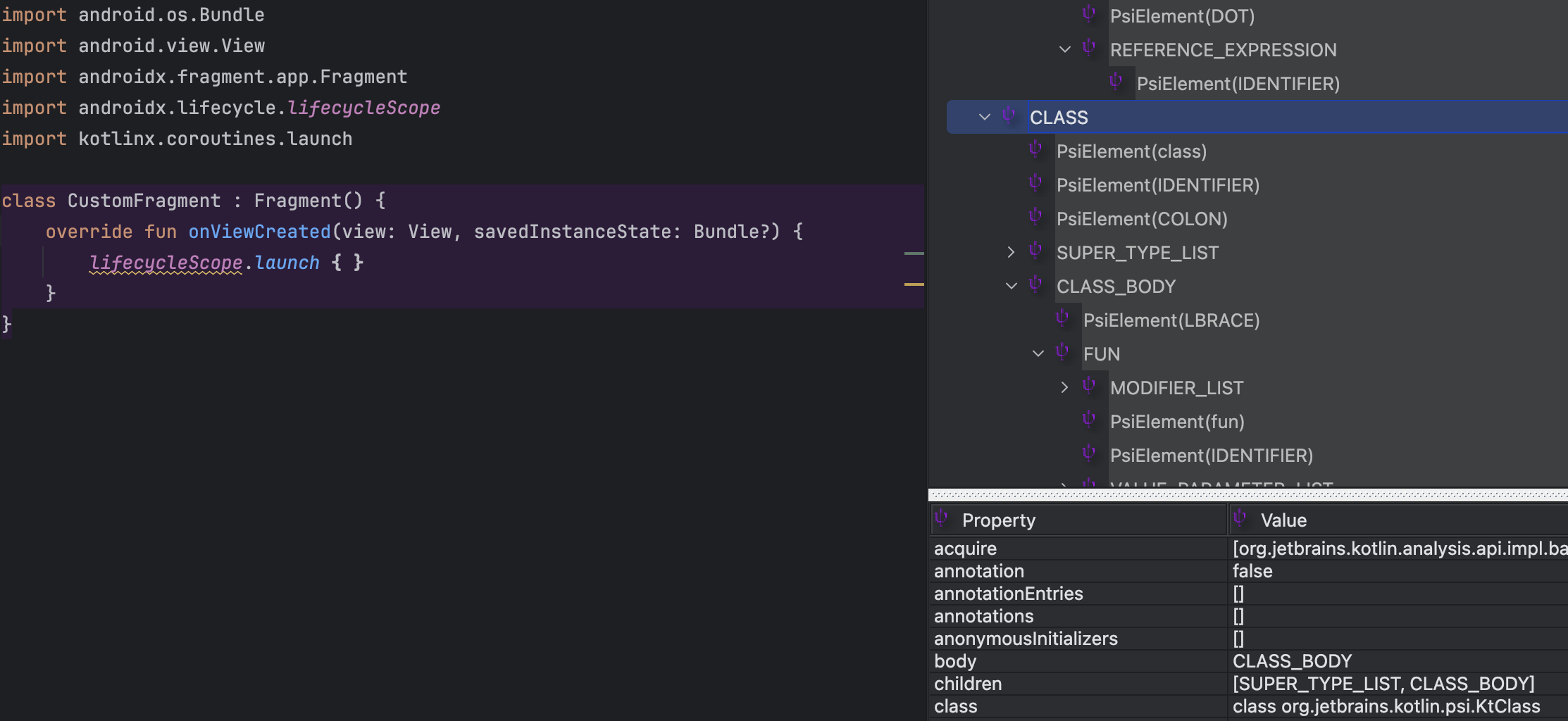Collapse the REFERENCE_EXPRESSION node
The height and width of the screenshot is (721, 1568).
pyautogui.click(x=1065, y=49)
